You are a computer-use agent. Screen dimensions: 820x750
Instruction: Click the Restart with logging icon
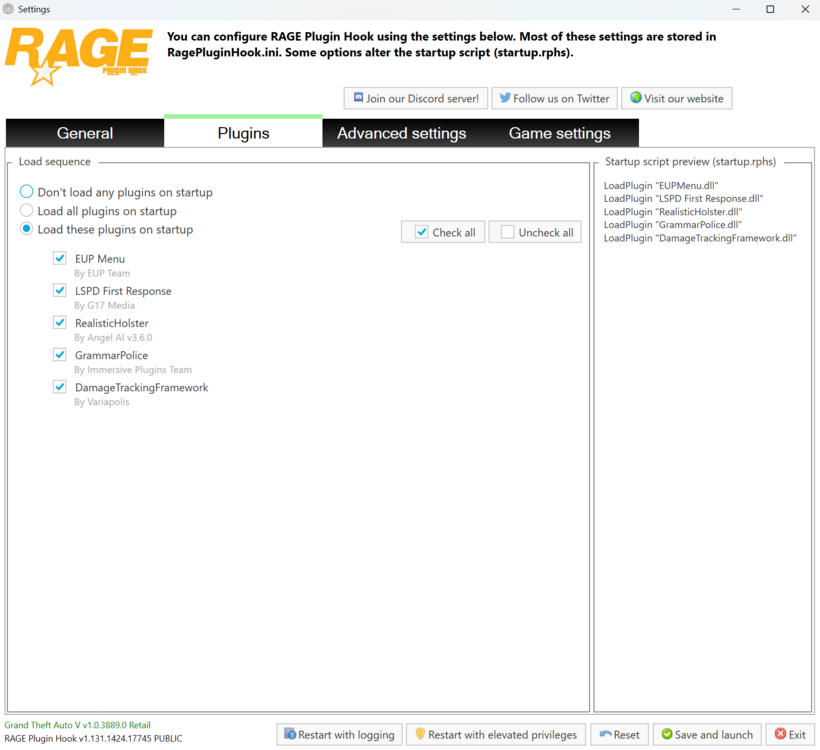click(290, 734)
